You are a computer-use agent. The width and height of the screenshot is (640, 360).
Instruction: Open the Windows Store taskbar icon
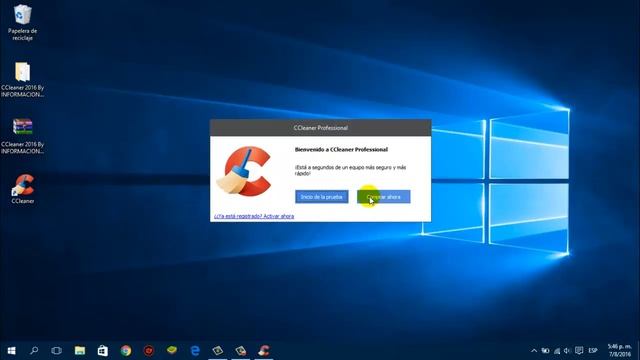point(103,351)
